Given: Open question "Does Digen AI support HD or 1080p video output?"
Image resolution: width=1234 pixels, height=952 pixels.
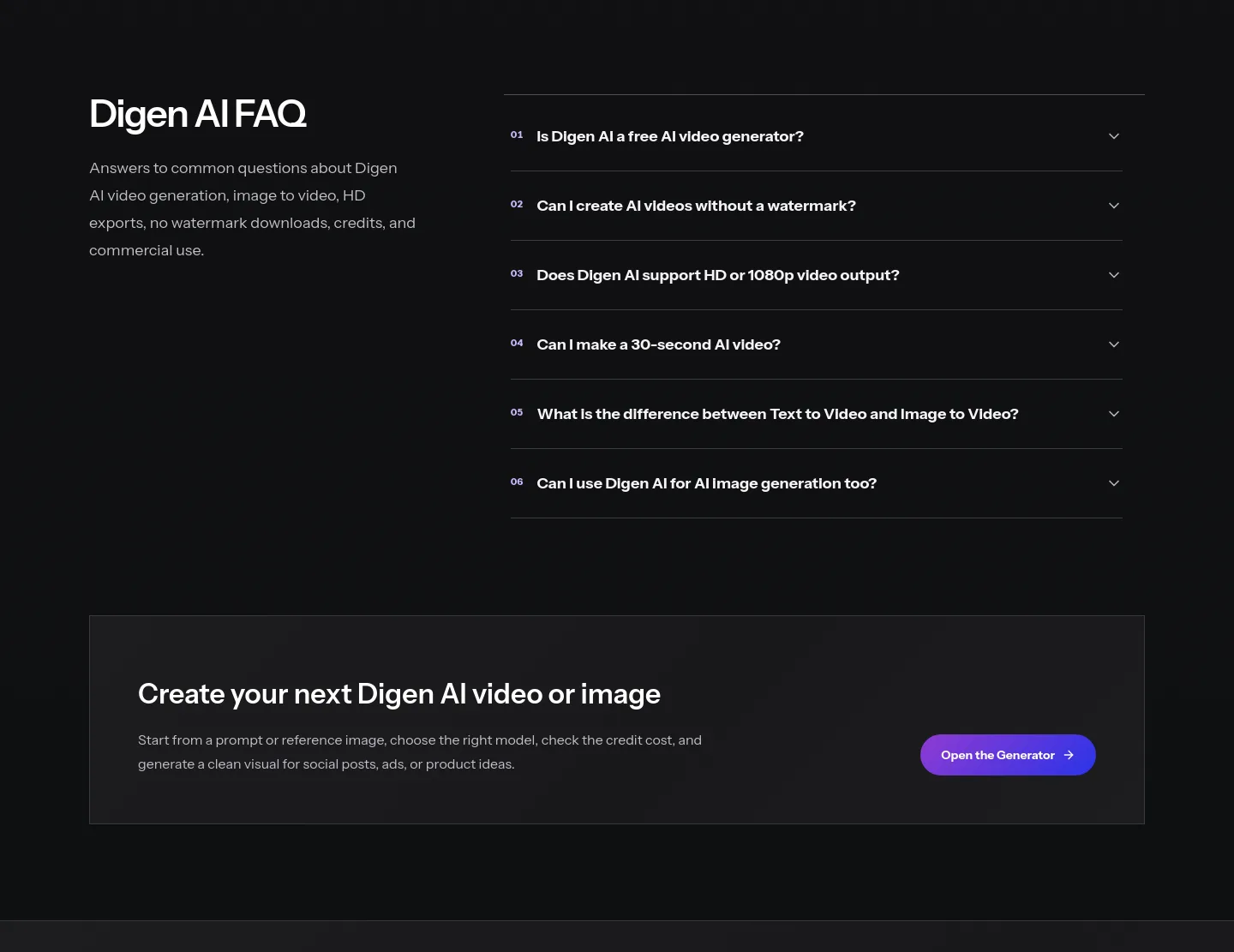Looking at the screenshot, I should (816, 275).
